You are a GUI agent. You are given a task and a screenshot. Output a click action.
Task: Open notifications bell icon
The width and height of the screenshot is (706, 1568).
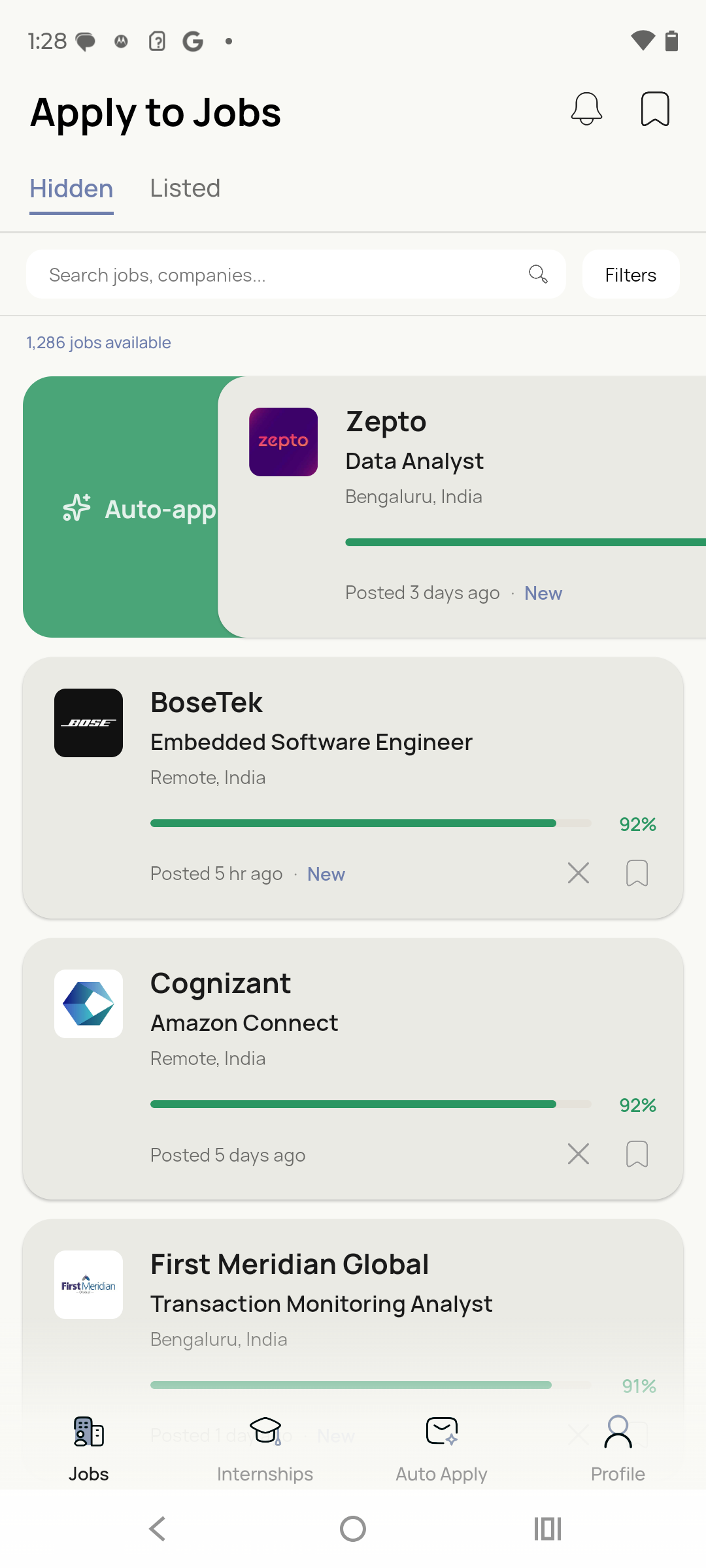coord(586,108)
